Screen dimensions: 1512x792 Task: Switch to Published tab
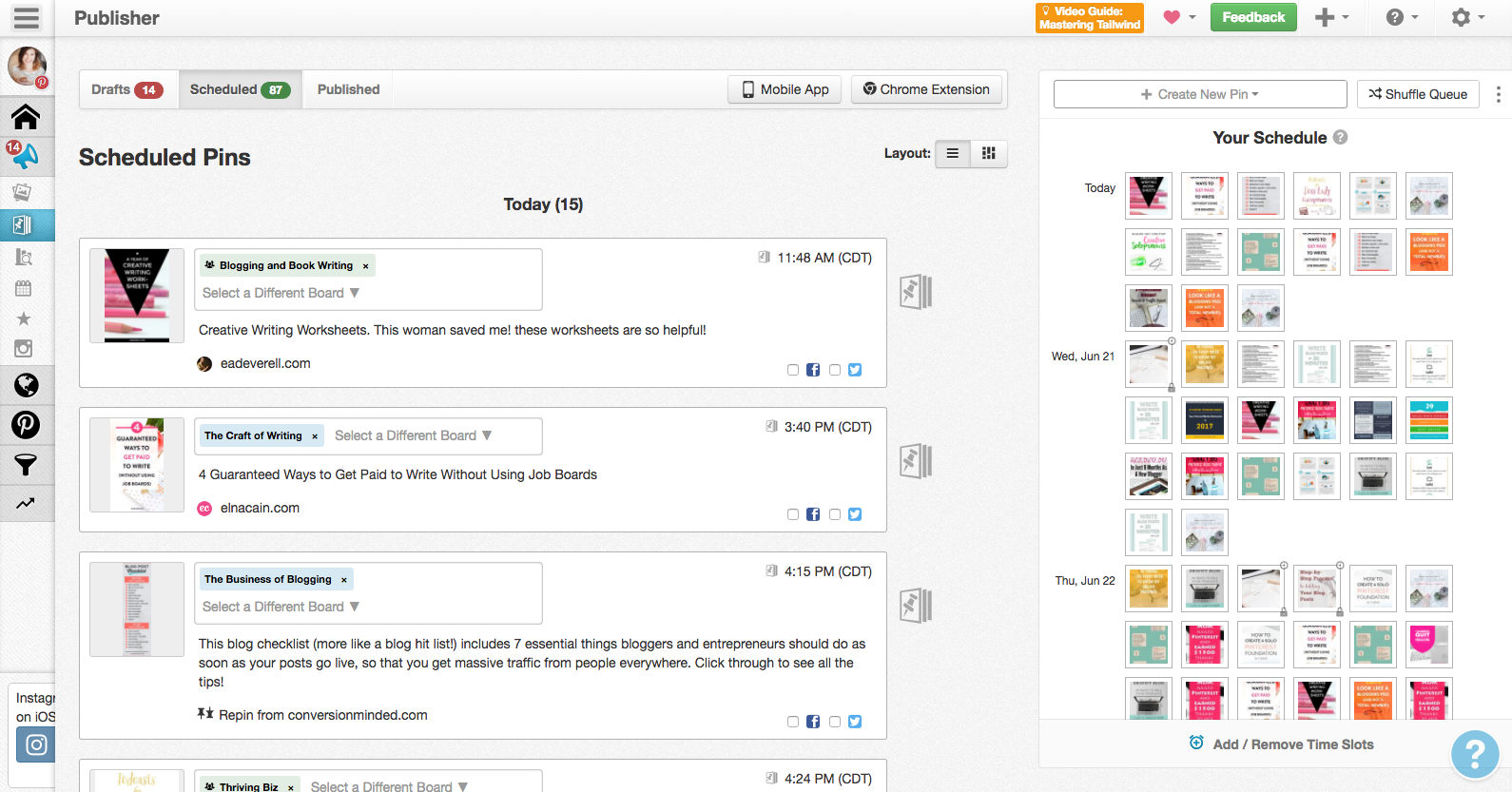pos(348,89)
